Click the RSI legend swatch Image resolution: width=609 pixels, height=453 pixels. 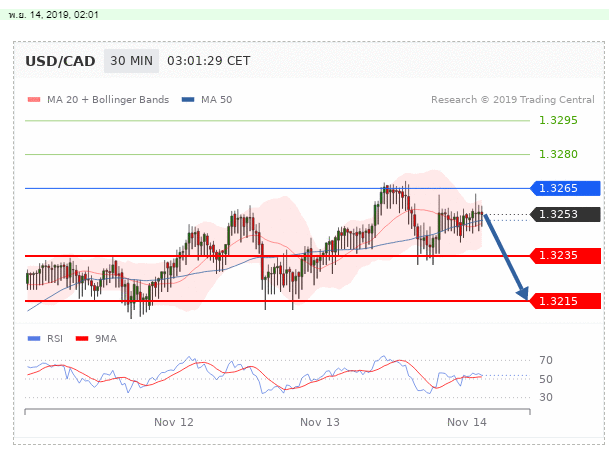34,339
